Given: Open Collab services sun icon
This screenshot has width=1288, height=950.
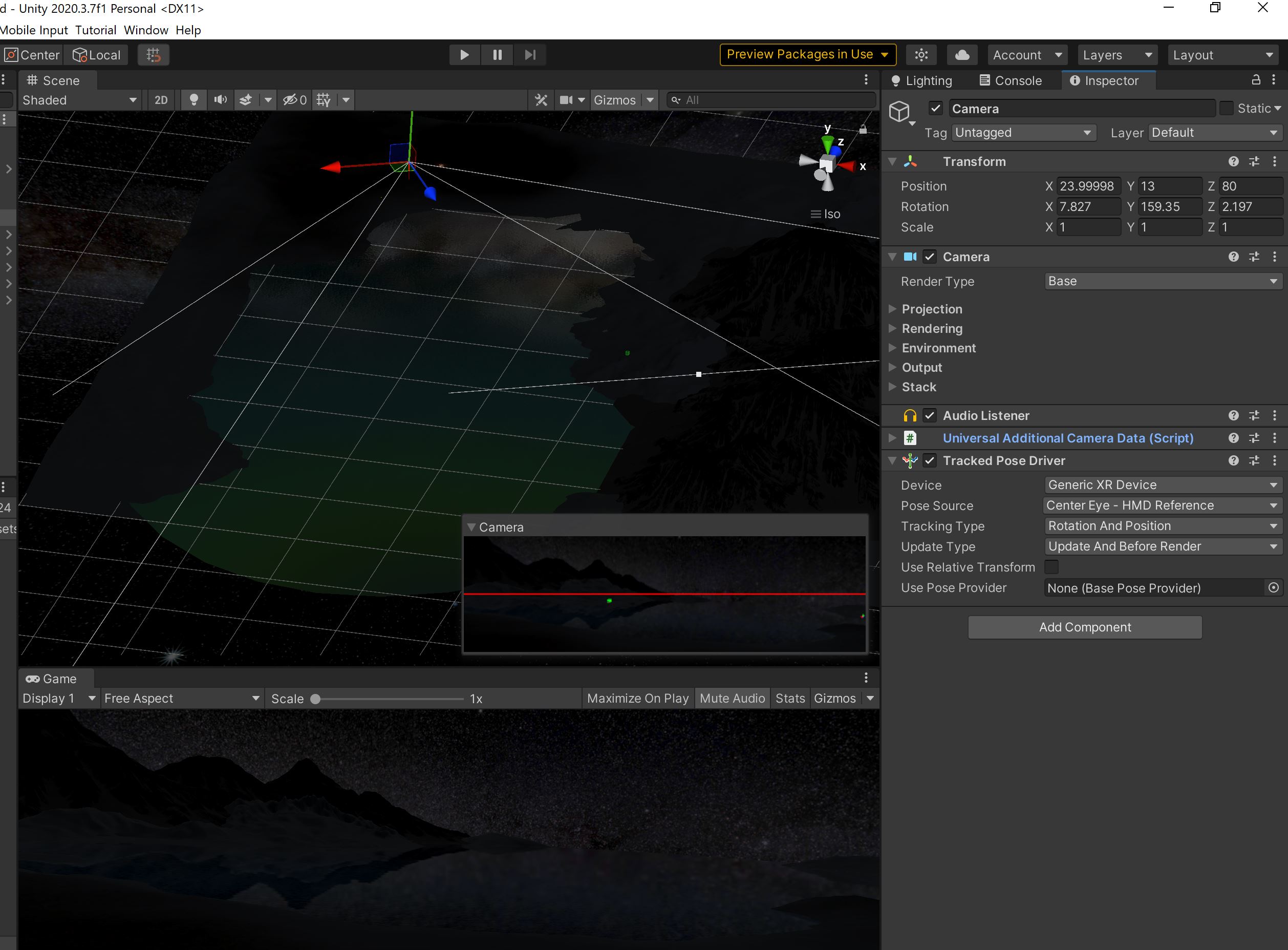Looking at the screenshot, I should [x=921, y=55].
